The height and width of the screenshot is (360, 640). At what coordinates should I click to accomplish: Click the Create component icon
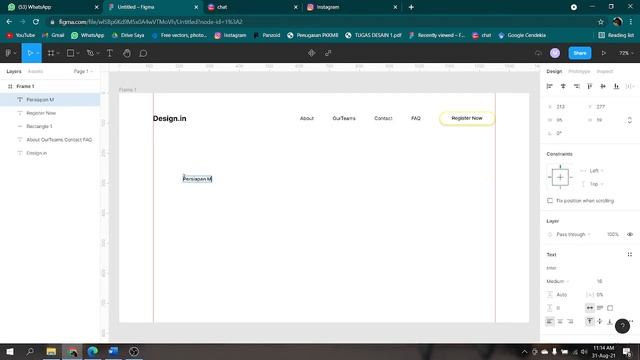click(311, 53)
